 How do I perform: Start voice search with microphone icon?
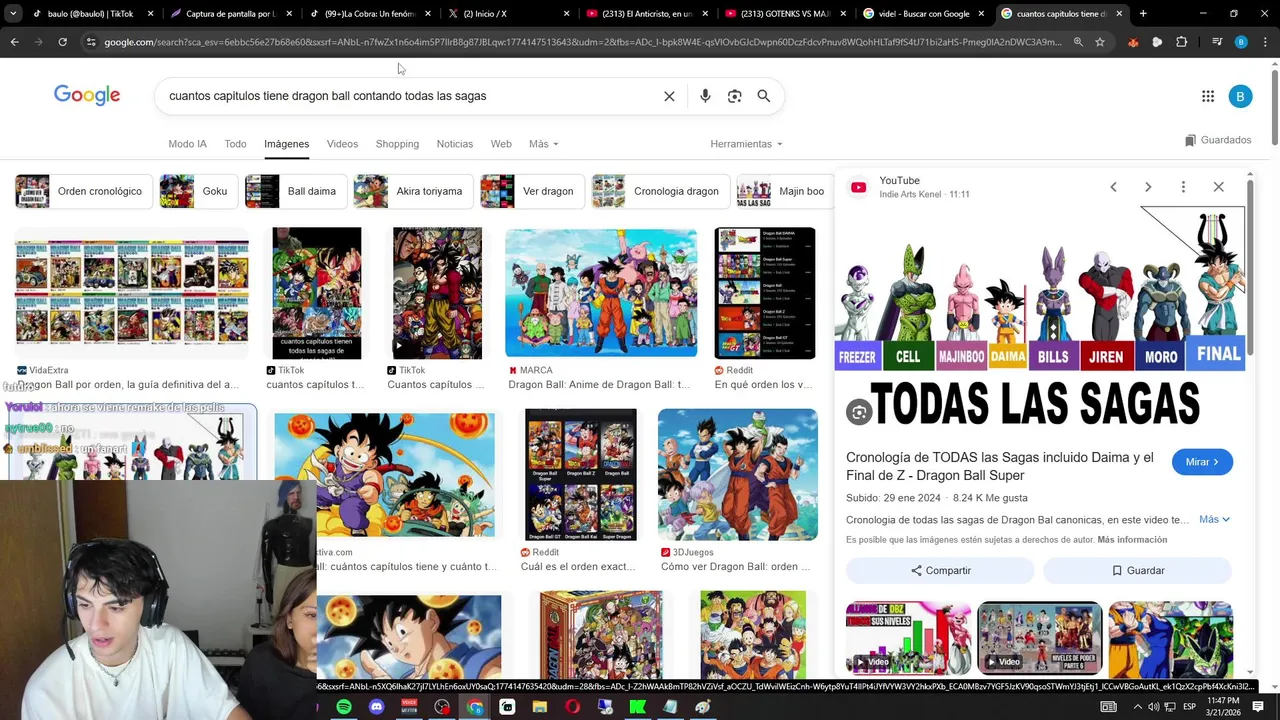click(705, 96)
